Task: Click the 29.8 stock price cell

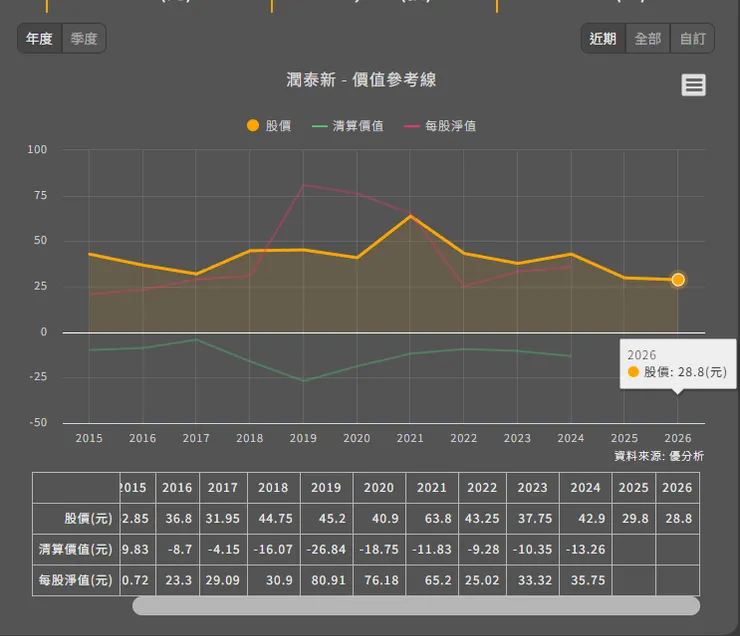Action: click(x=634, y=519)
